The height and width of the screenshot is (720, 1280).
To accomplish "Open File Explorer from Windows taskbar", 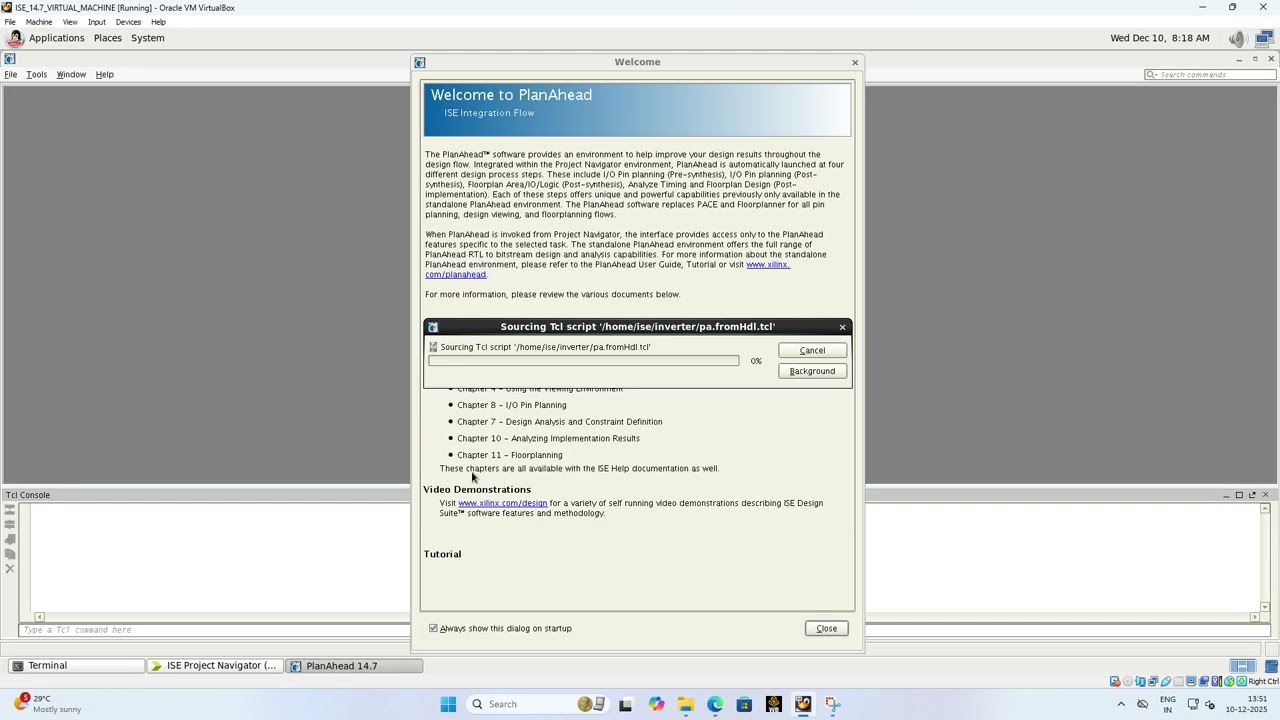I will (x=685, y=705).
